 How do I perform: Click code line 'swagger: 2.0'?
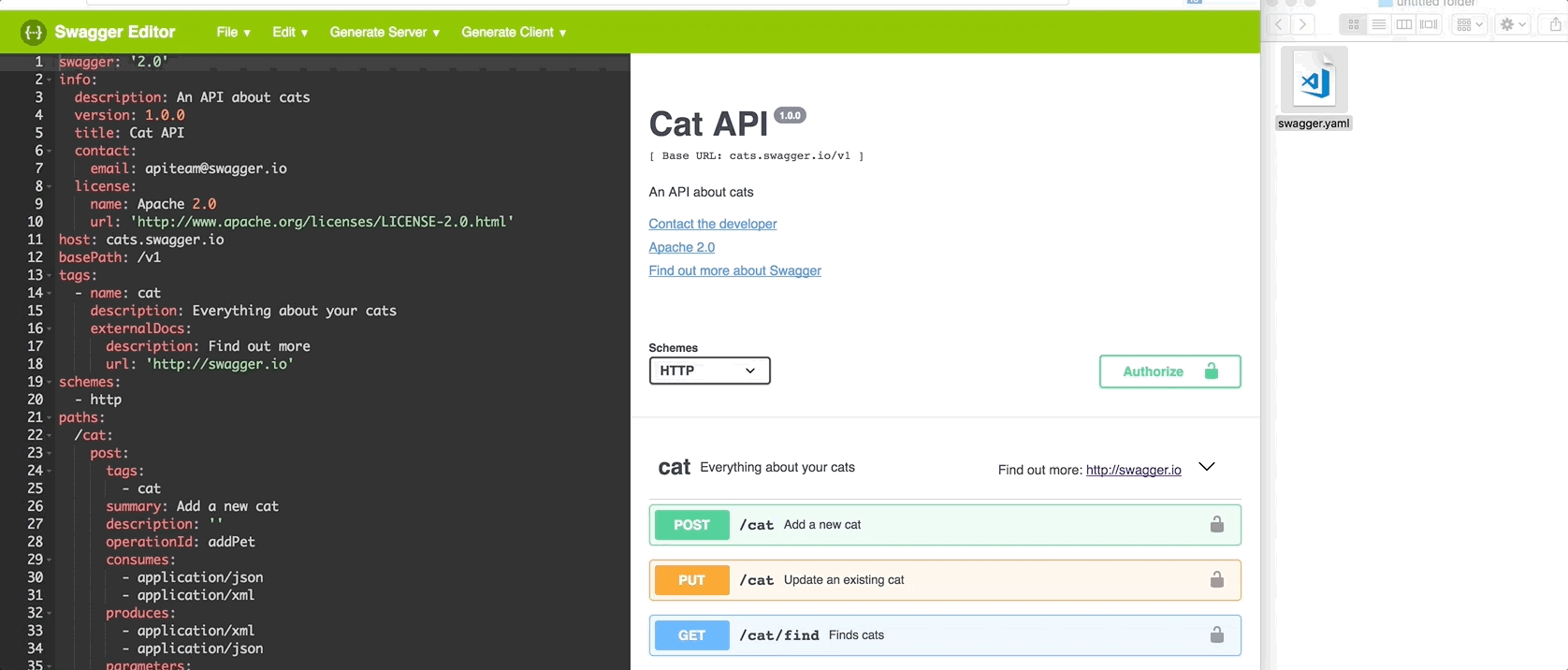(x=113, y=62)
